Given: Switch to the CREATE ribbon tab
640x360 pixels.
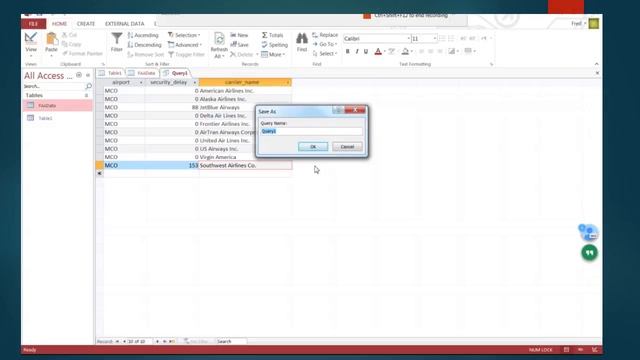Looking at the screenshot, I should coord(86,24).
